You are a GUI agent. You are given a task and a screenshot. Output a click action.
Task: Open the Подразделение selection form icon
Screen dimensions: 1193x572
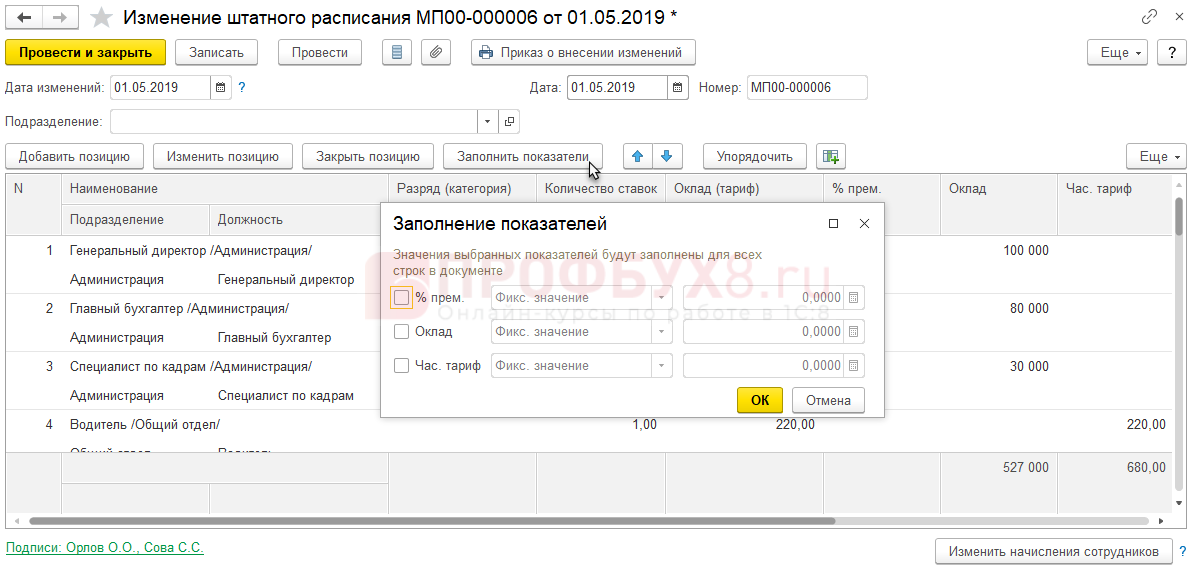coord(509,121)
